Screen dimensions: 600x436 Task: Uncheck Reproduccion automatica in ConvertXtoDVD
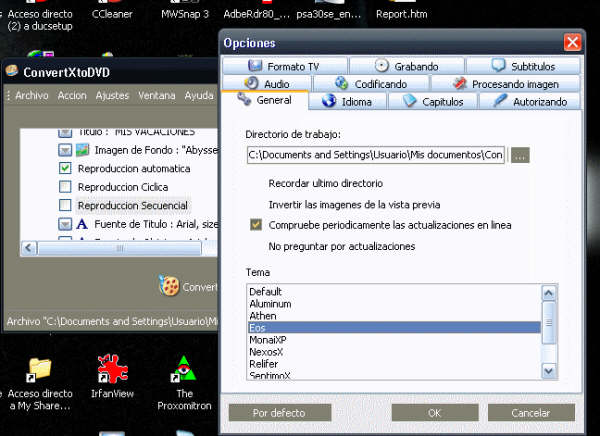coord(65,168)
